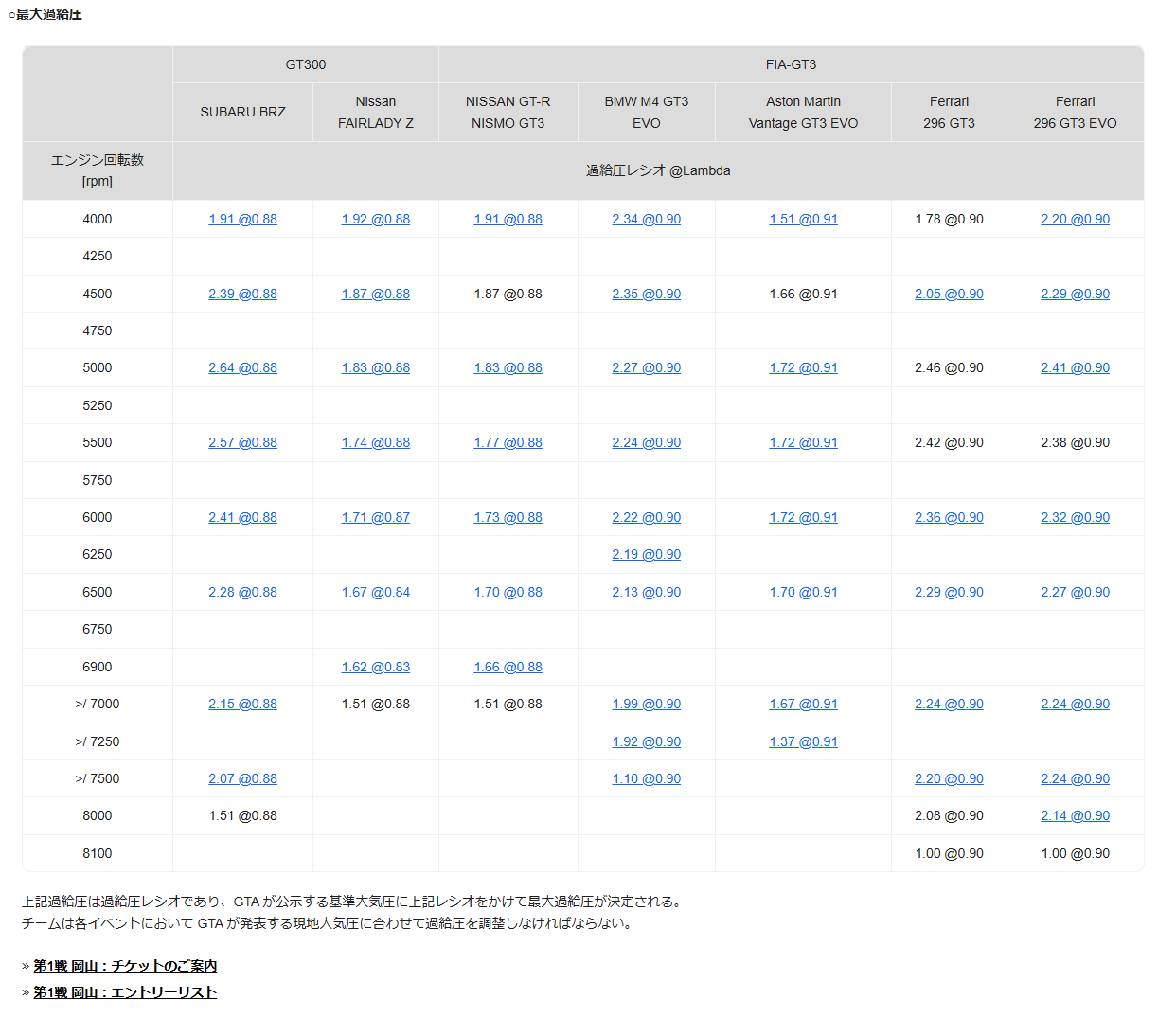Click the エンジン回転数 [rpm] header cell
1176x1018 pixels.
(98, 170)
